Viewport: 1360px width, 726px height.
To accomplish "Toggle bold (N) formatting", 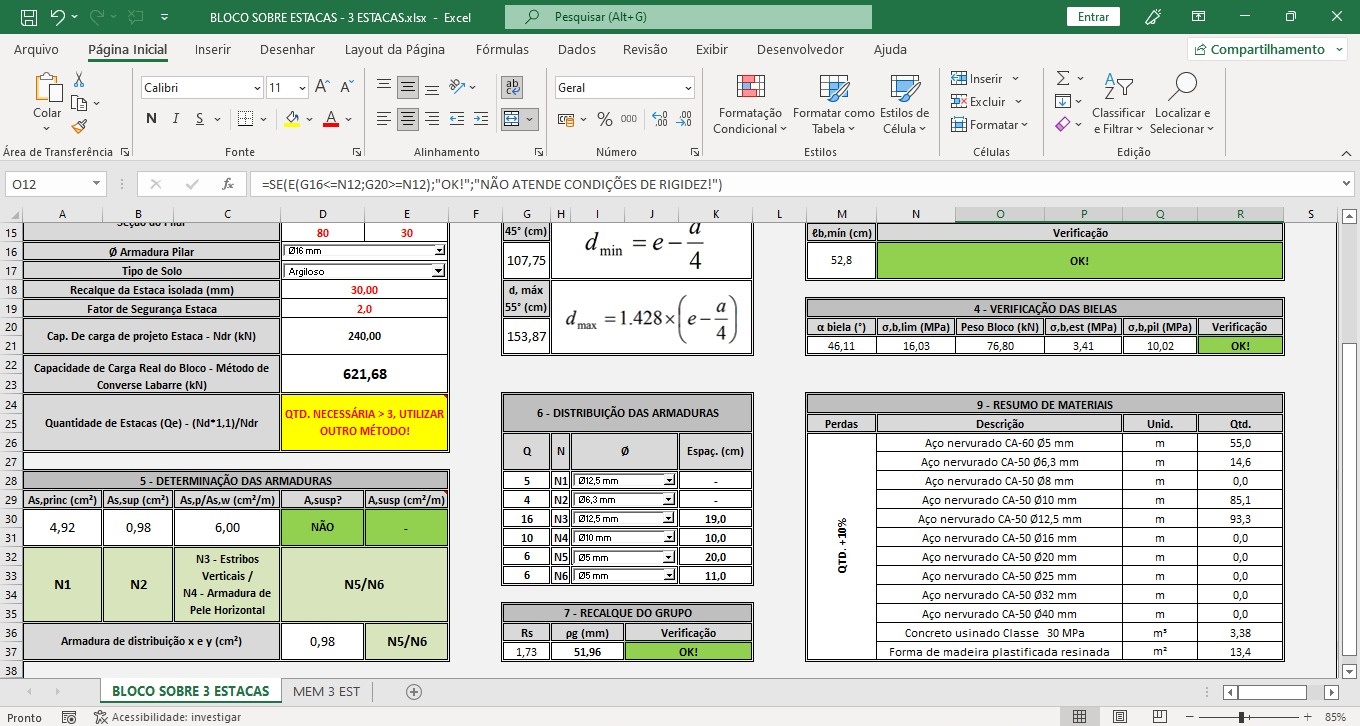I will point(151,119).
